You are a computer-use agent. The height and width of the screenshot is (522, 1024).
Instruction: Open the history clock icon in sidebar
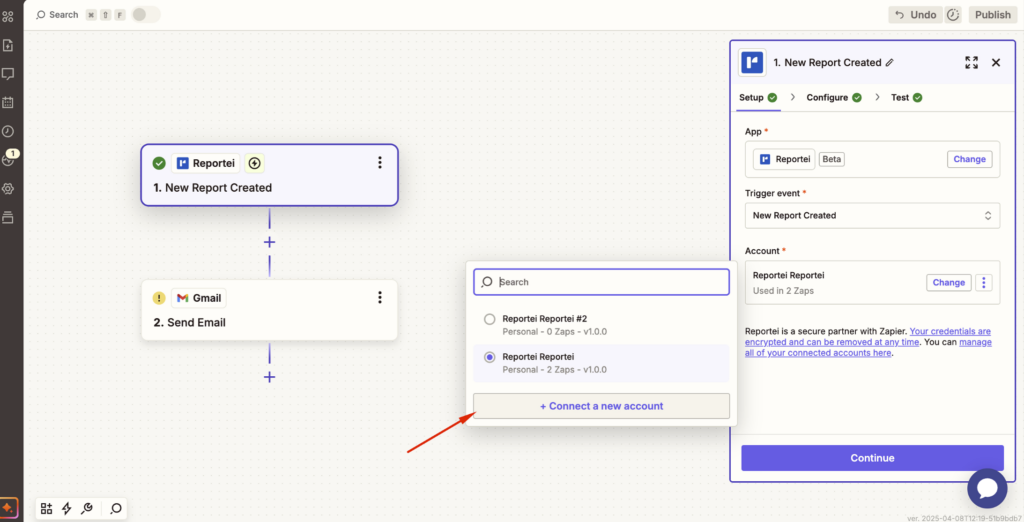[x=8, y=131]
